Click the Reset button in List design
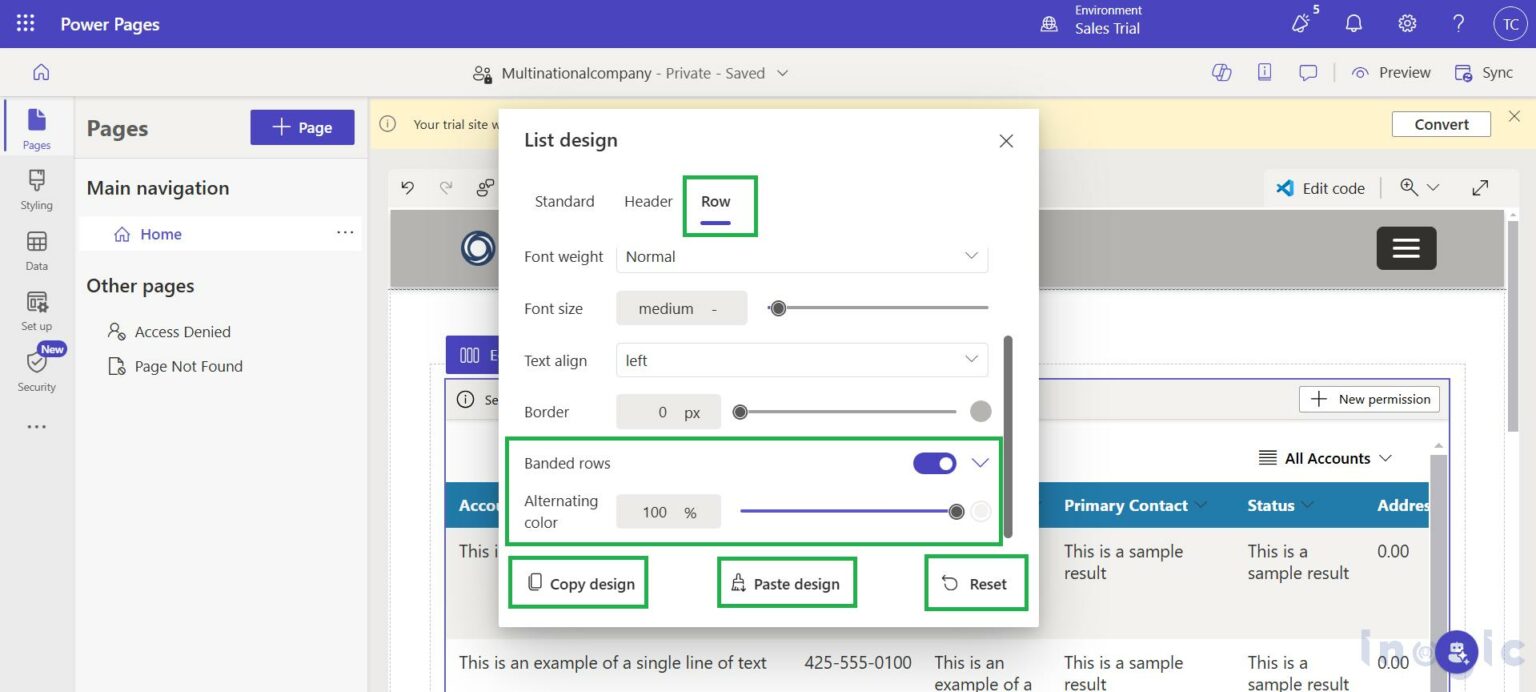 [975, 582]
